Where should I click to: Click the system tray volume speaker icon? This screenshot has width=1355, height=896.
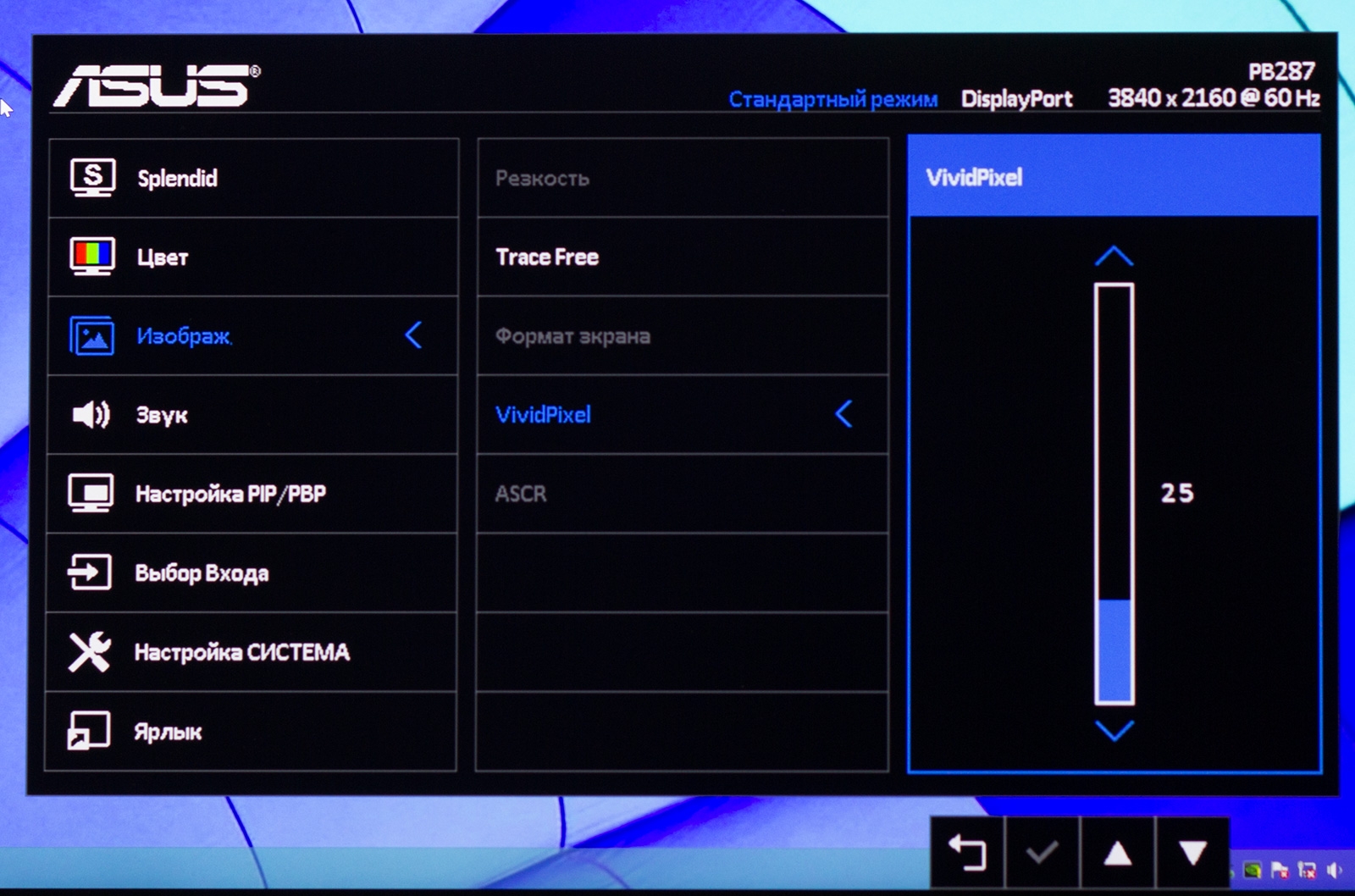[x=1335, y=870]
